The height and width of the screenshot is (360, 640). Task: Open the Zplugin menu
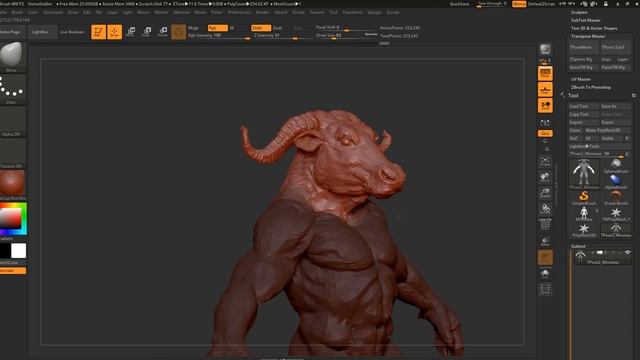point(374,12)
